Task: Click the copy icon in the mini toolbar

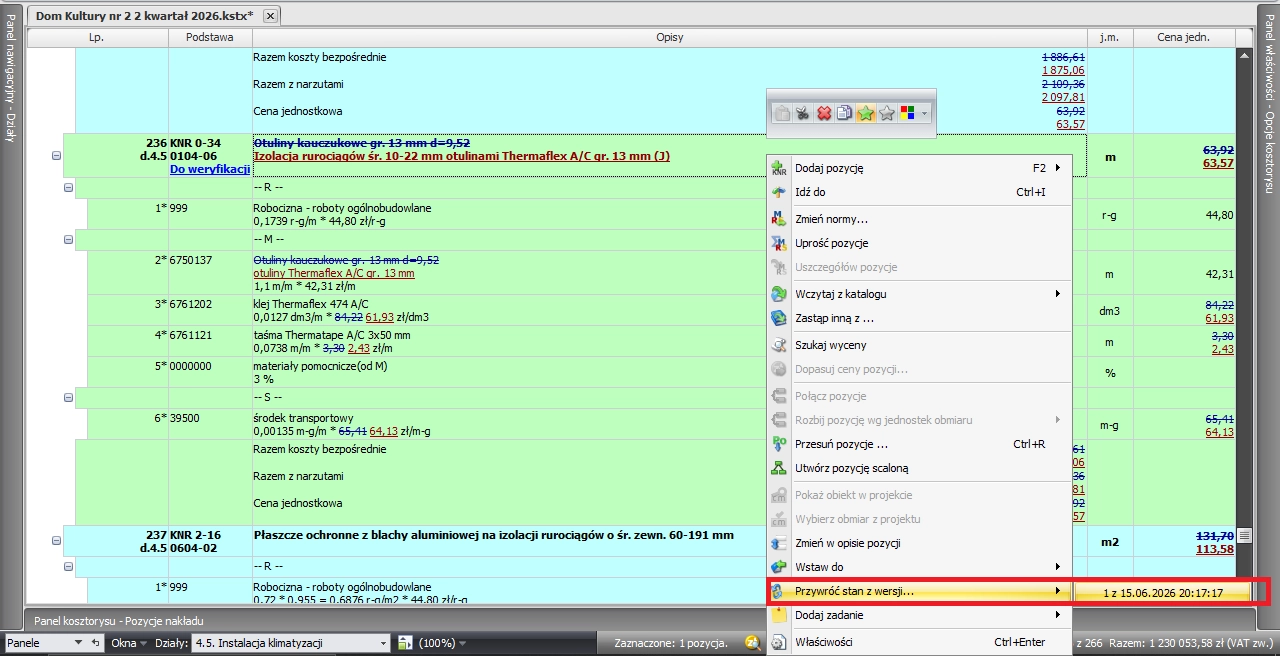Action: [844, 113]
